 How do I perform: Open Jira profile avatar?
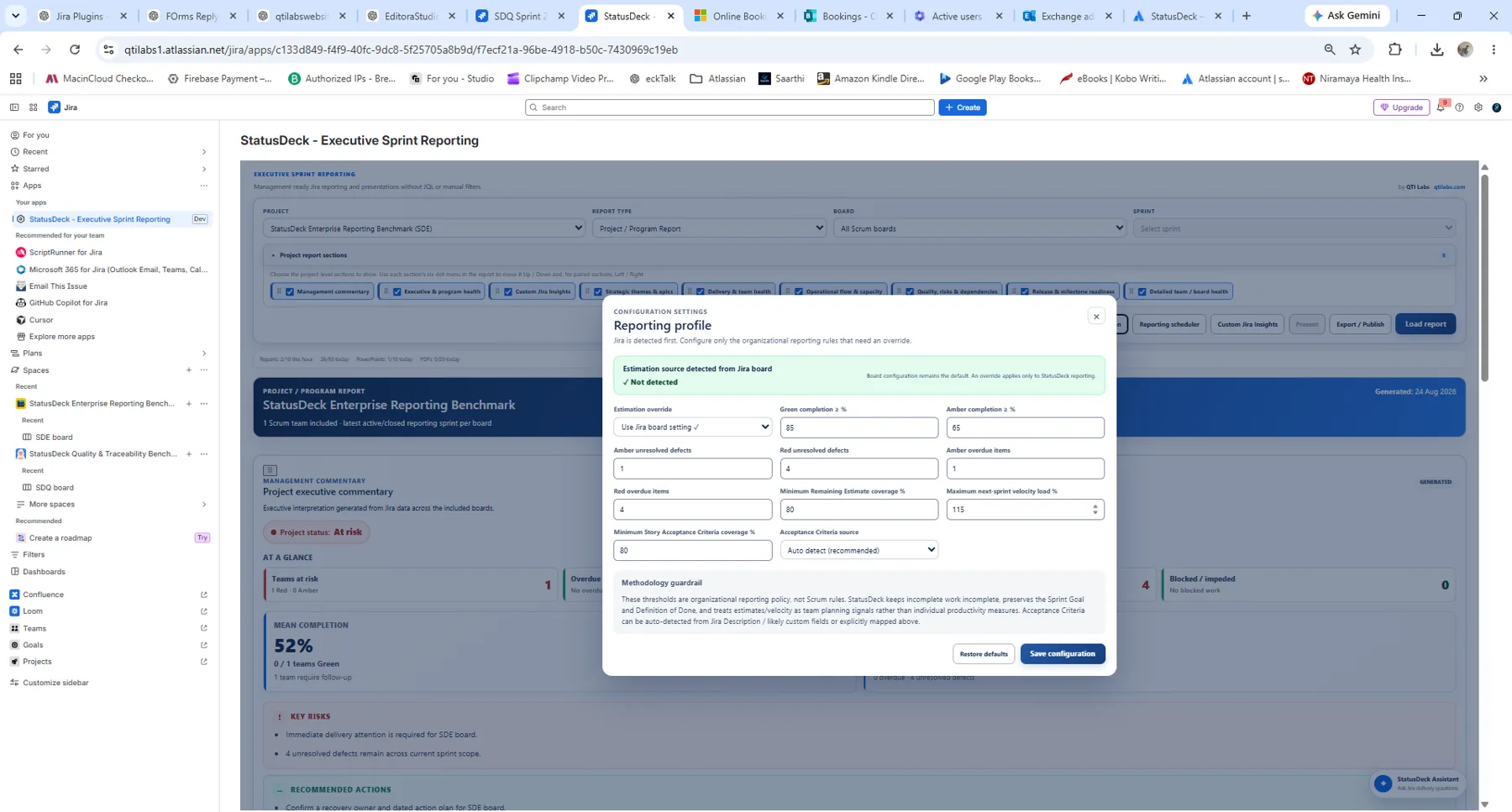1497,107
